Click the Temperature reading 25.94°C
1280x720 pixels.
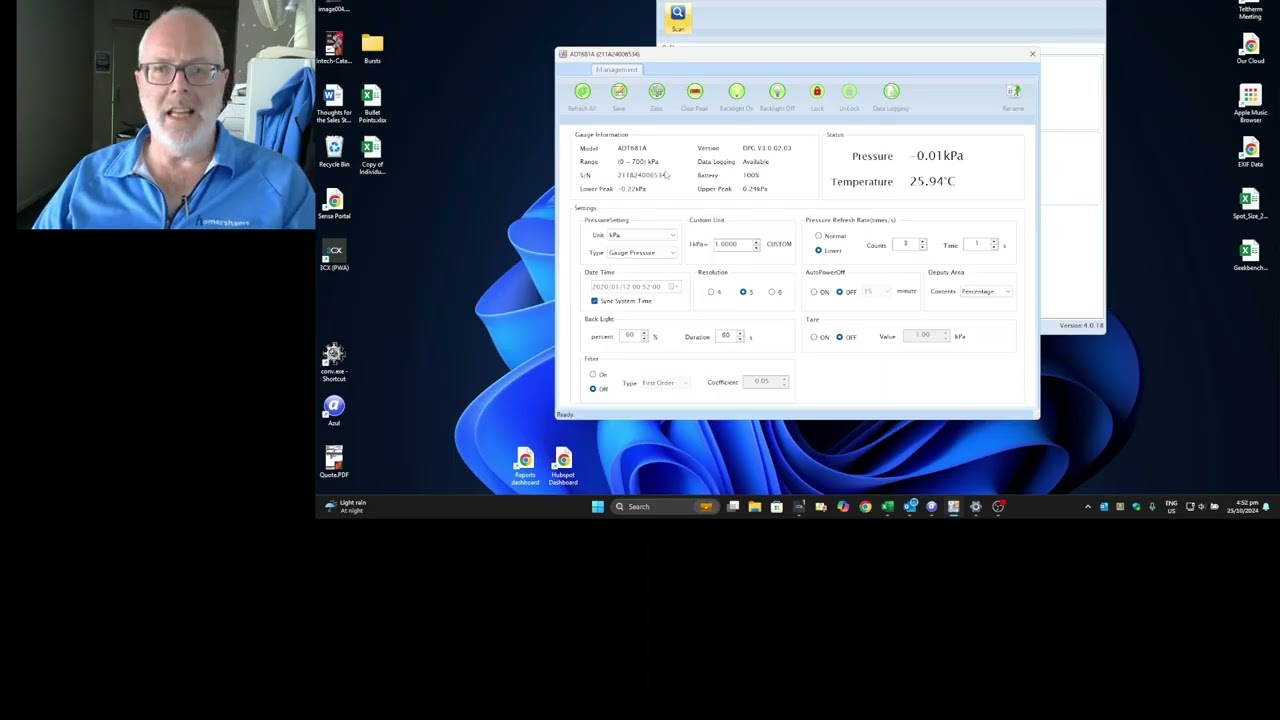tap(932, 182)
